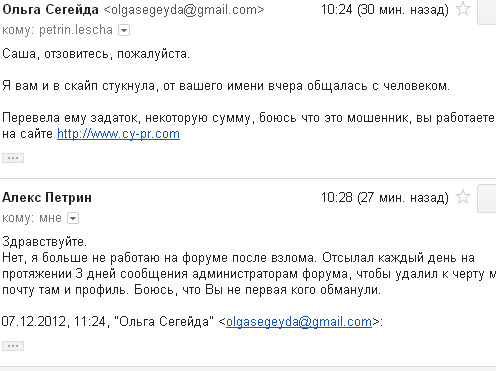Click reply button beside second message star
This screenshot has width=496, height=371.
[487, 199]
